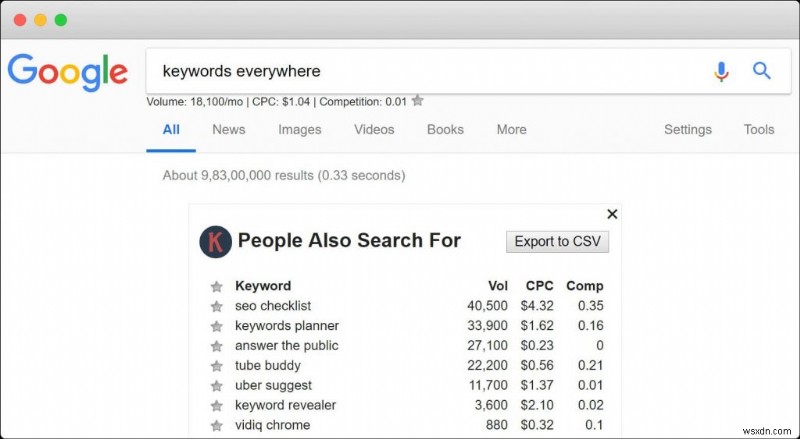Screen dimensions: 800x439
Task: Click the 880 volume value
Action: coord(497,425)
